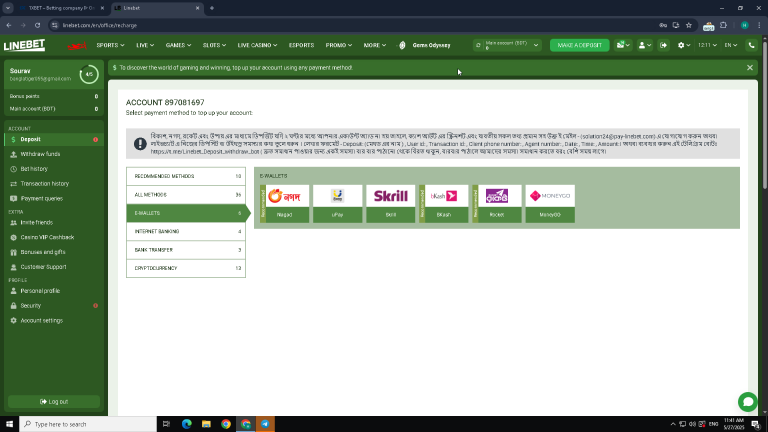The image size is (768, 432).
Task: Open Casino VIP Cashback
Action: pyautogui.click(x=54, y=237)
